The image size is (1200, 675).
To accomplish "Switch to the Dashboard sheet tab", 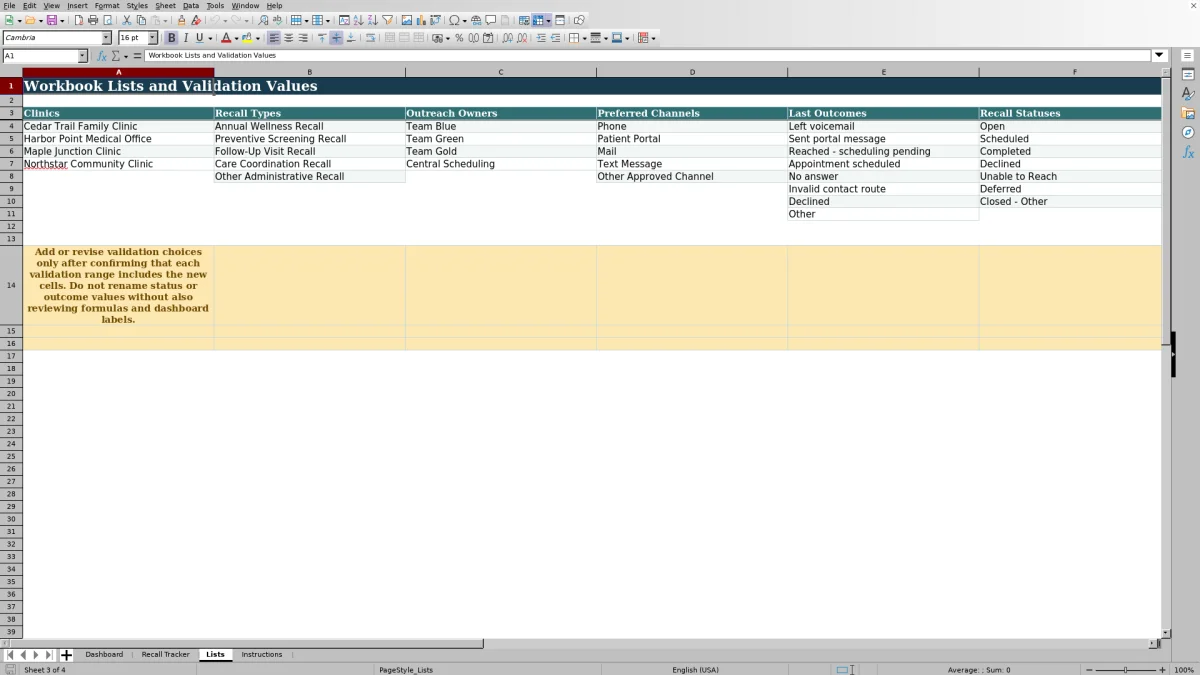I will pos(104,655).
